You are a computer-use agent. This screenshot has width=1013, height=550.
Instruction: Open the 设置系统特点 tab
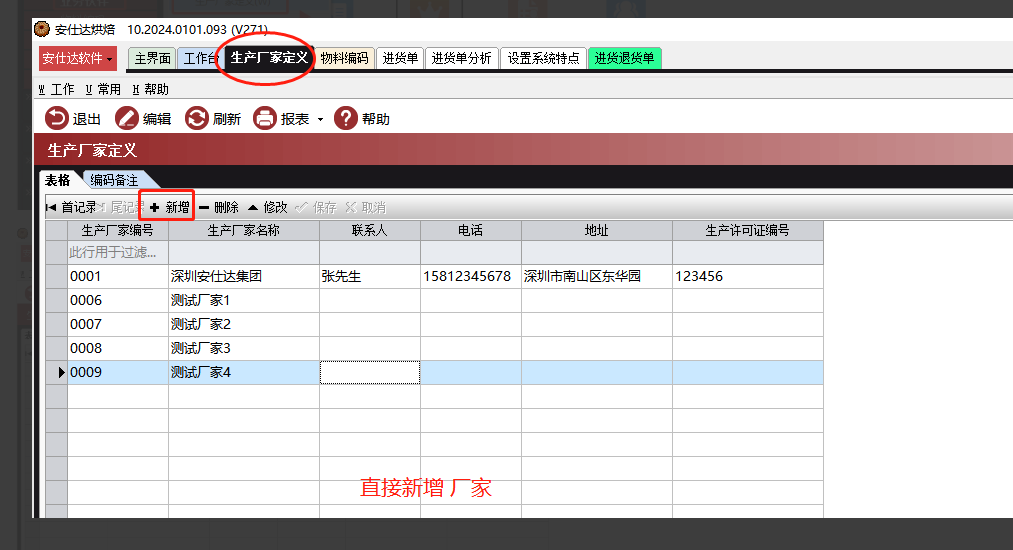point(543,59)
